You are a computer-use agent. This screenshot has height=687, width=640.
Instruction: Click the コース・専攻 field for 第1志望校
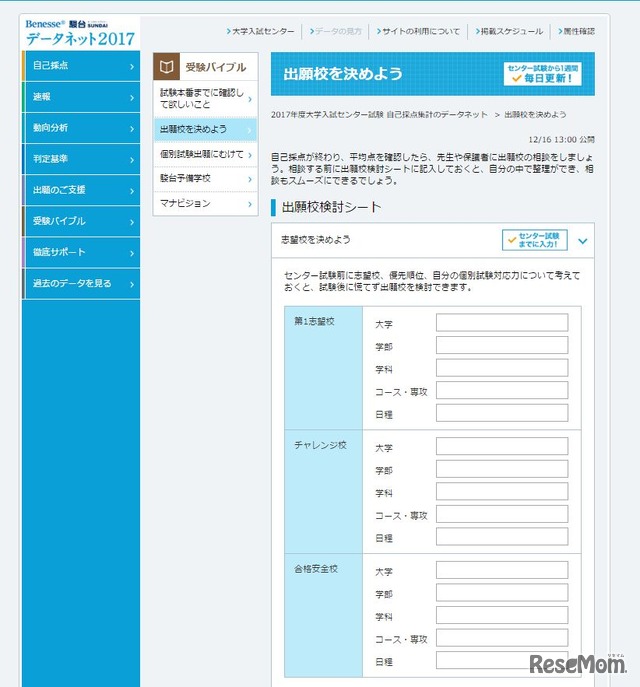[502, 390]
